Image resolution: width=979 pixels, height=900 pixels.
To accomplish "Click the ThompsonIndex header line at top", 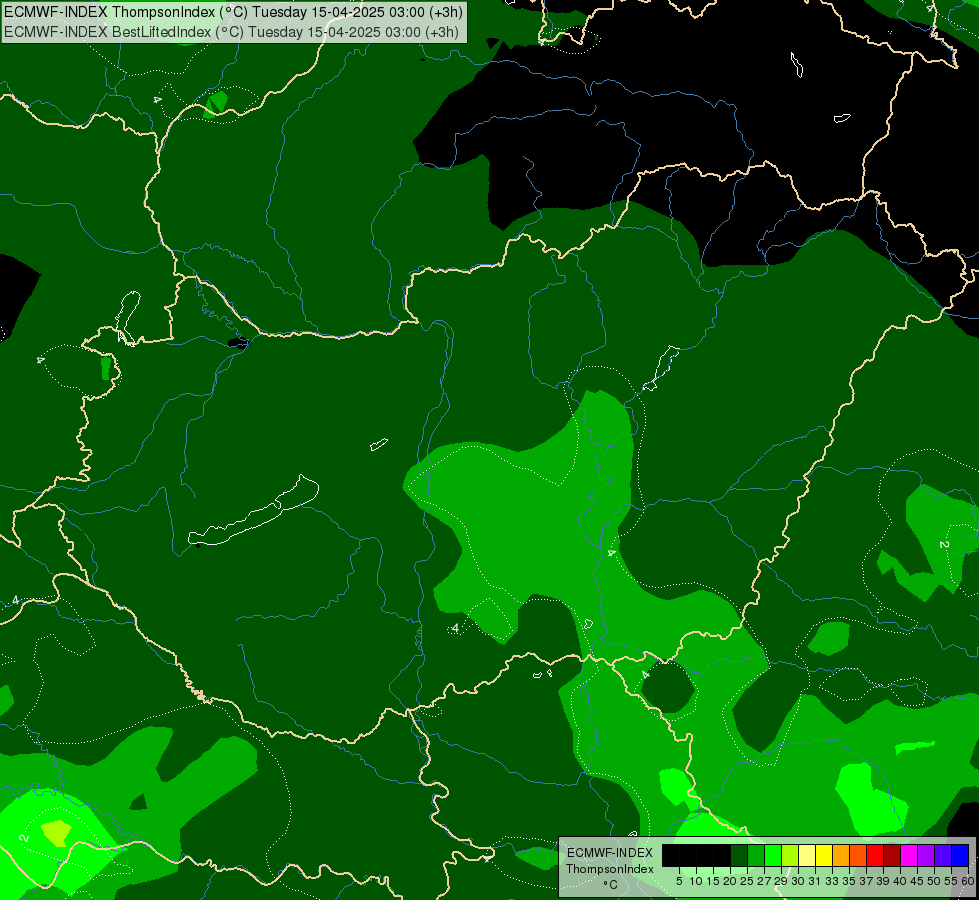I will click(x=234, y=12).
